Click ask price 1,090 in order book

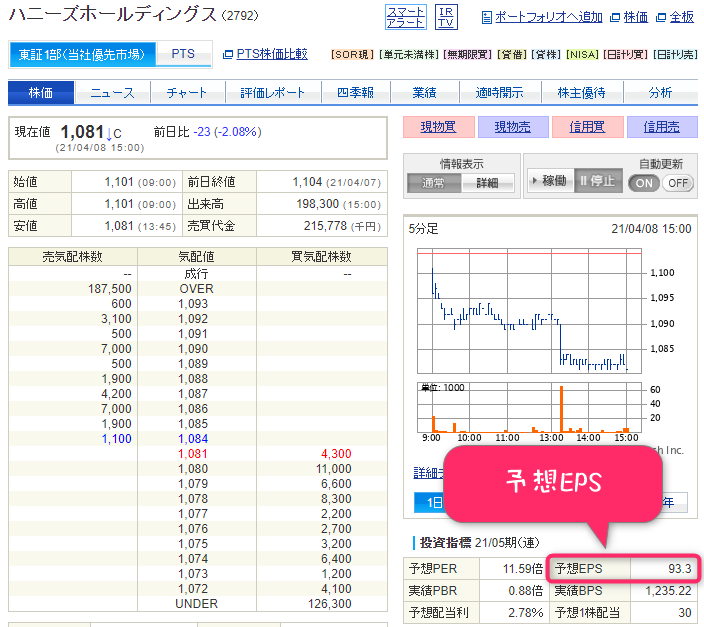point(193,349)
